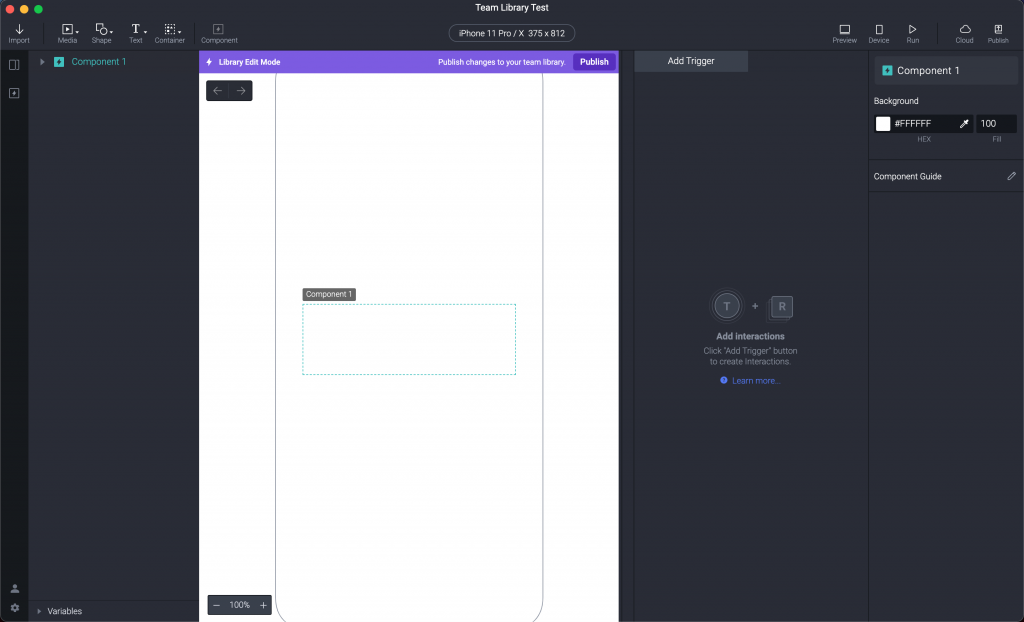Click the Component 1 name field in properties
This screenshot has height=622, width=1024.
point(946,71)
